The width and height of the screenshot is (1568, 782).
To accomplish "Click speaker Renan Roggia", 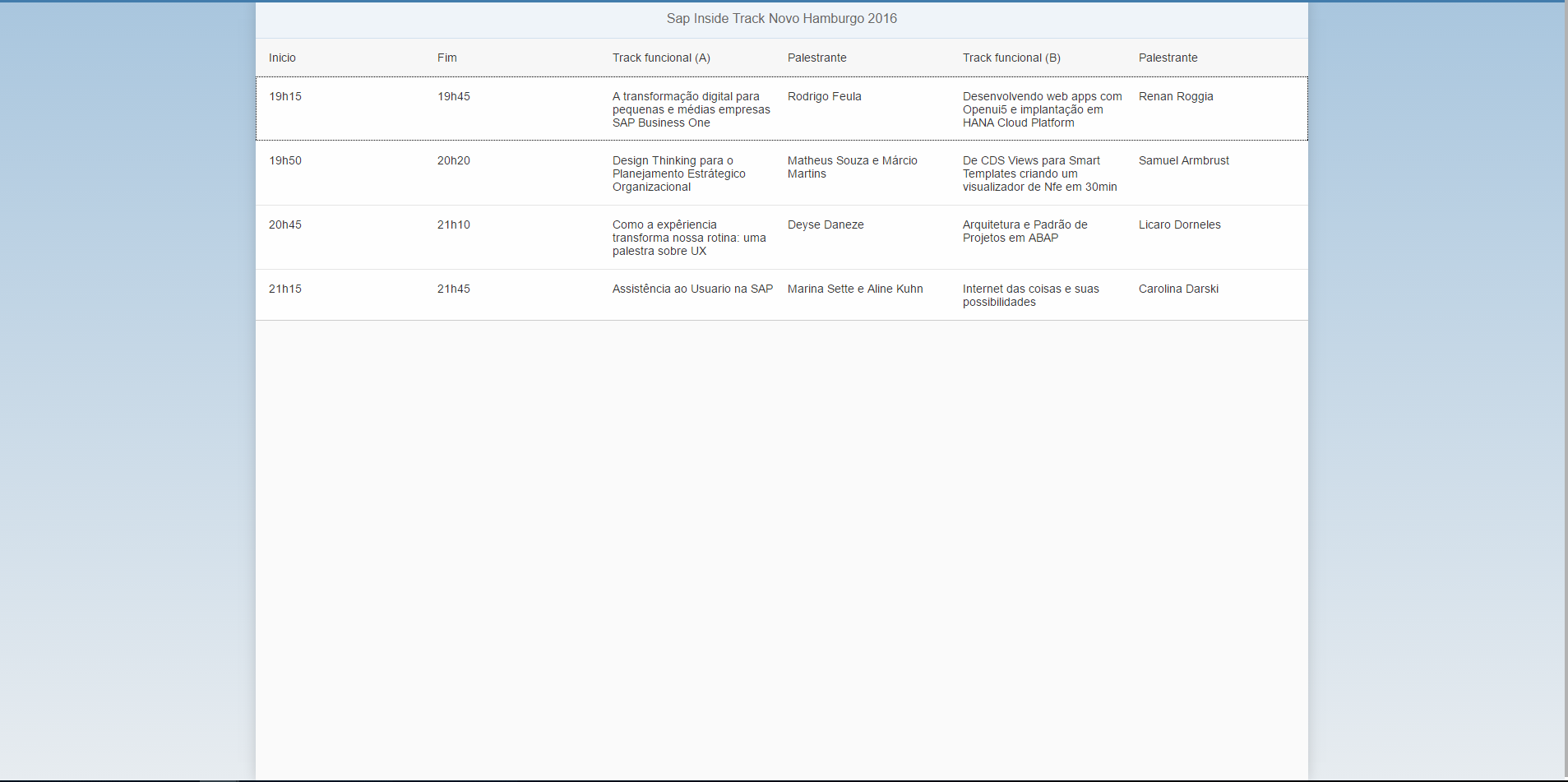I will point(1176,96).
